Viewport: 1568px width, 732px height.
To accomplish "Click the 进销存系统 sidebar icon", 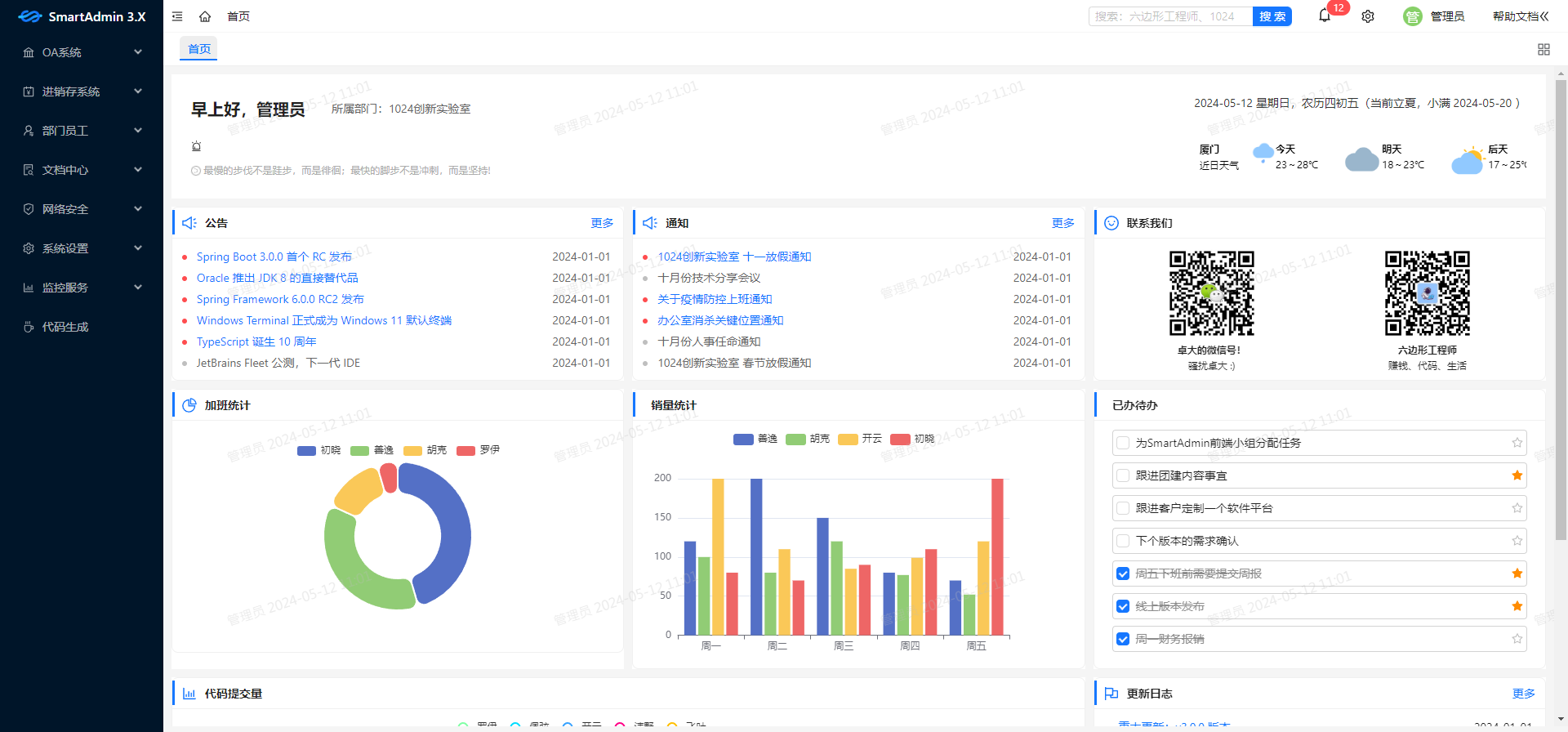I will [29, 91].
